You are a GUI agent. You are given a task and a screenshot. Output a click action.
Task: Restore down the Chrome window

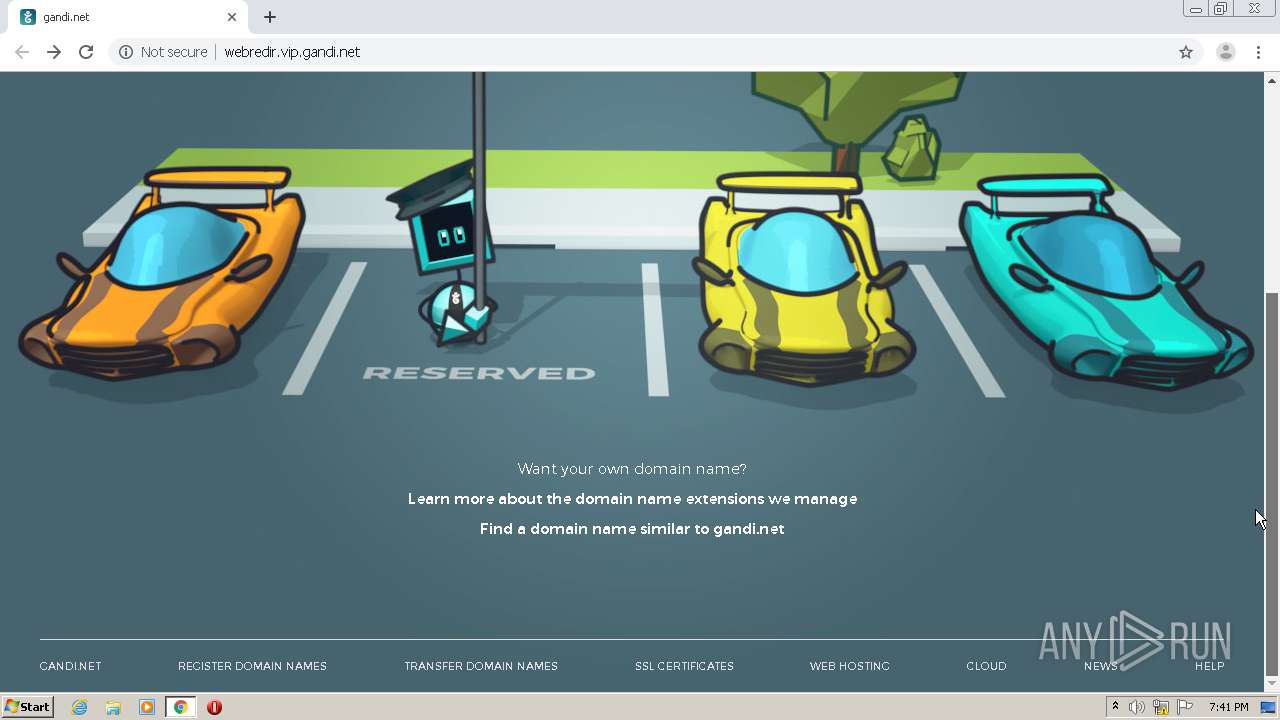tap(1221, 9)
